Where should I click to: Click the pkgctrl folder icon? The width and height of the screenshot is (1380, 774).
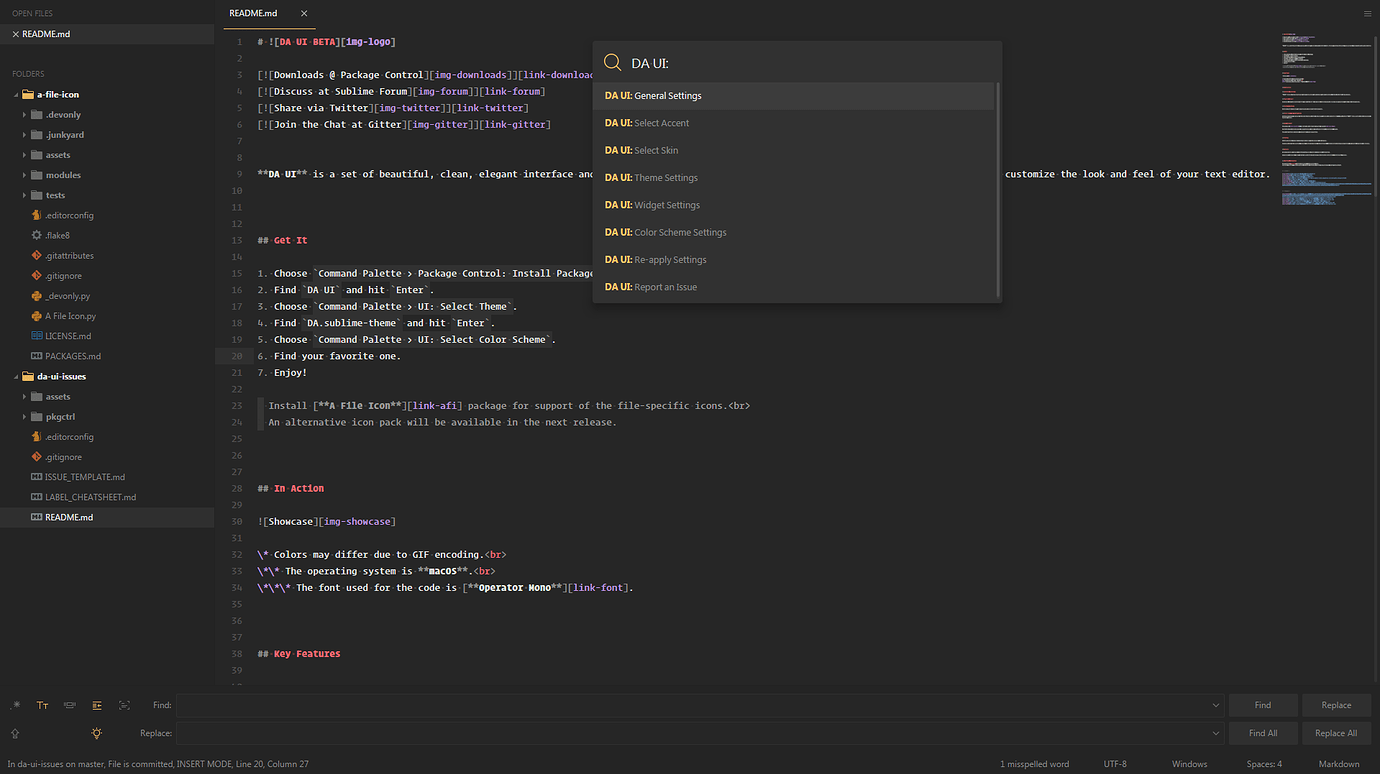[x=37, y=416]
